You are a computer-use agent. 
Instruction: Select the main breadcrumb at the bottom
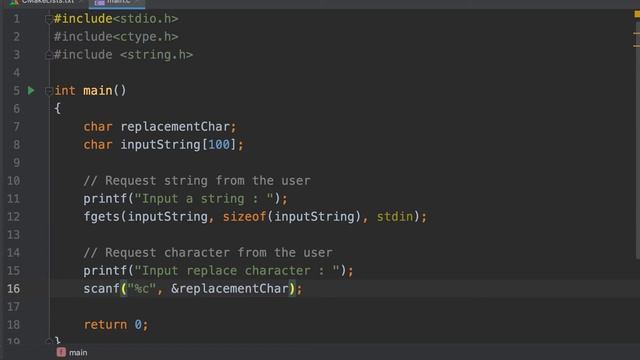click(x=78, y=352)
